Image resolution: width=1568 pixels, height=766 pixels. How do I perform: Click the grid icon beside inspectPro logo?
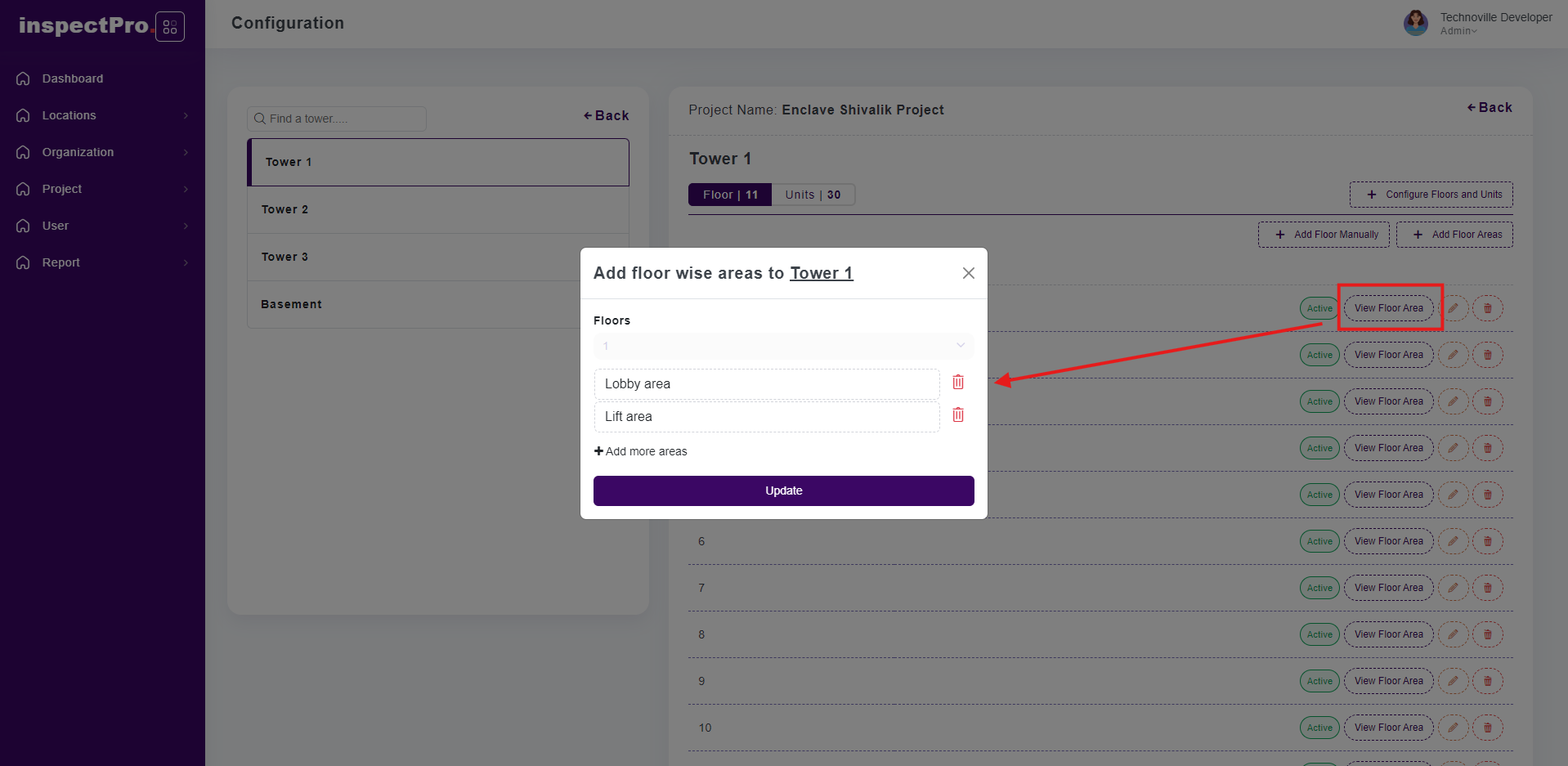point(170,27)
